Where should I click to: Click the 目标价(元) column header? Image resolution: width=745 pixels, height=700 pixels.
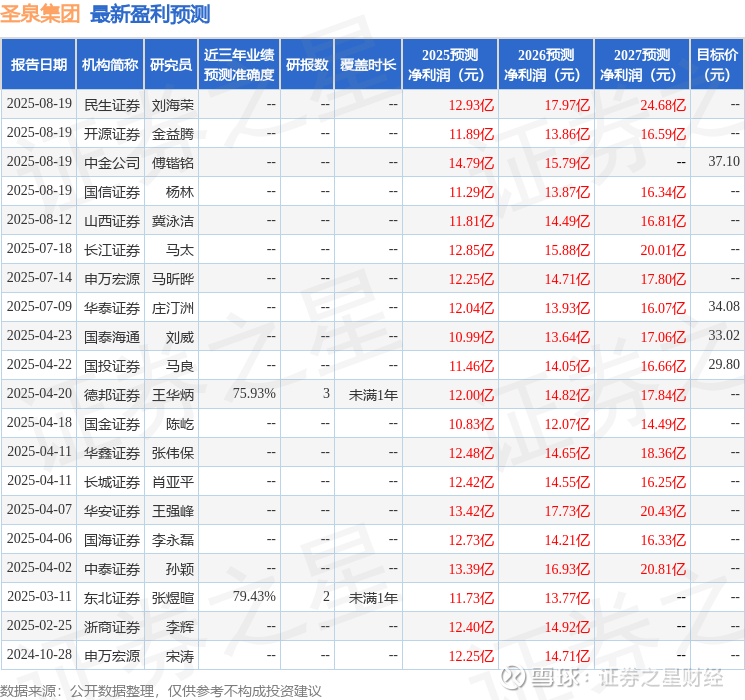click(x=717, y=65)
